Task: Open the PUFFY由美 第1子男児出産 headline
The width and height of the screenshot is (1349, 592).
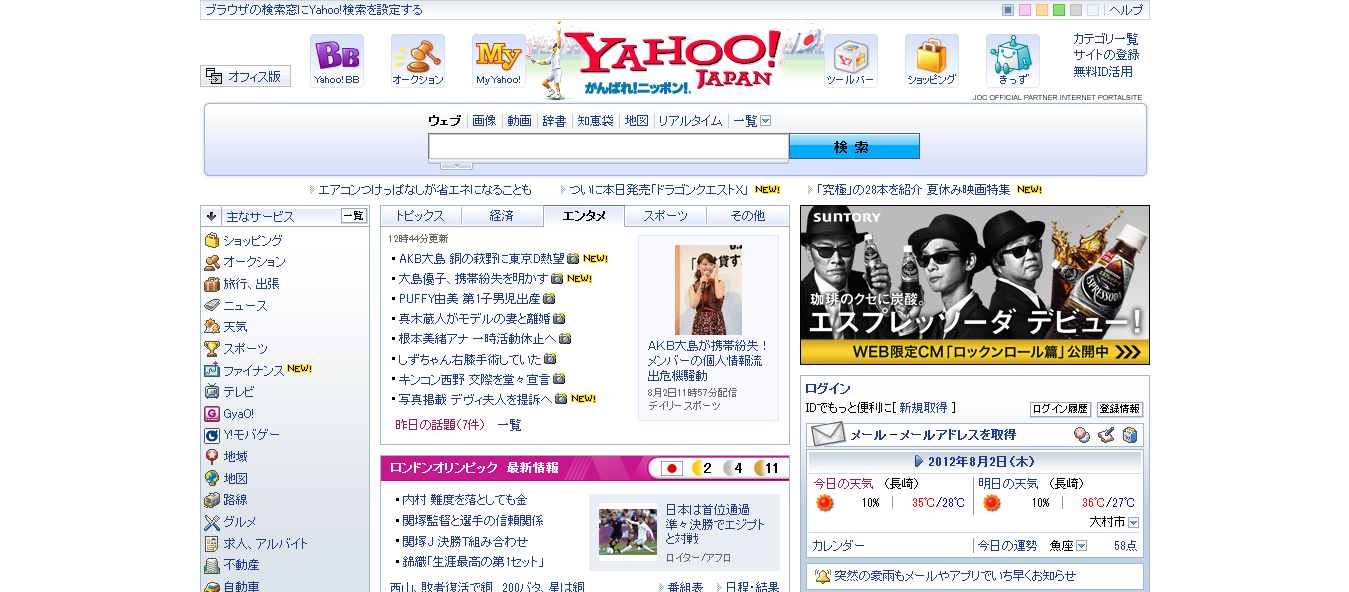Action: (469, 298)
